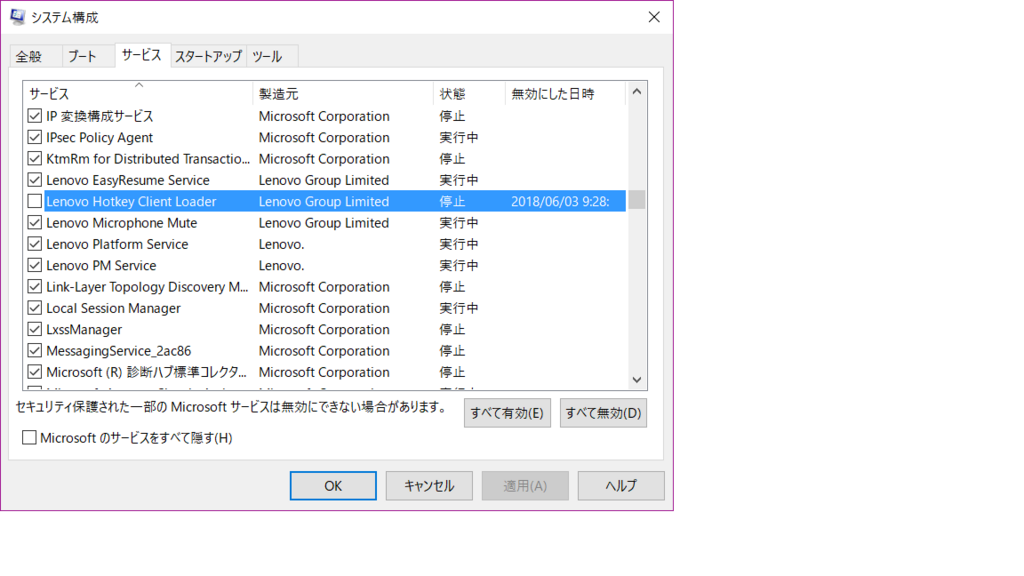Toggle Link-Layer Topology Discovery checkbox
This screenshot has width=1024, height=576.
click(x=35, y=287)
